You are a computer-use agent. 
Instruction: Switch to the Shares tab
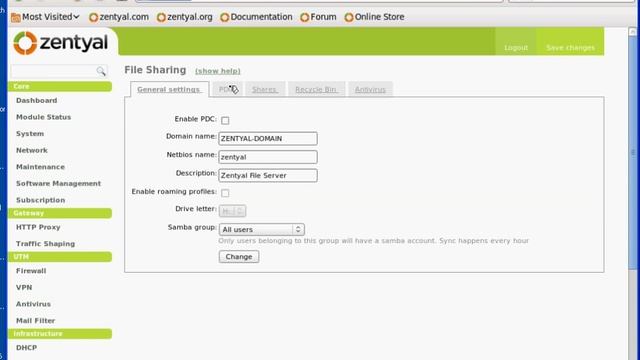pos(264,89)
